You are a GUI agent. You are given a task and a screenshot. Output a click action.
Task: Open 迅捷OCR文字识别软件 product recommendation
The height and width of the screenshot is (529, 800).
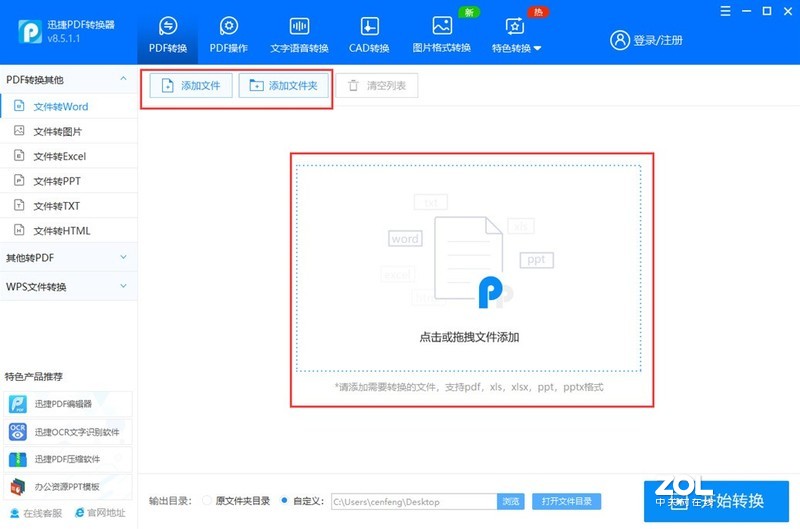[68, 432]
